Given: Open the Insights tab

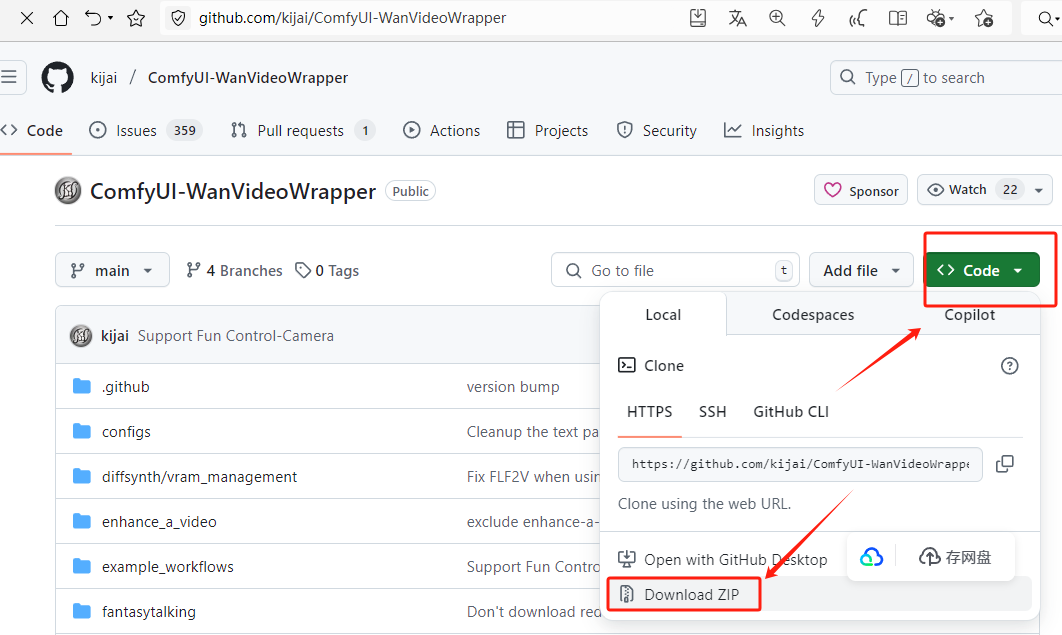Looking at the screenshot, I should point(764,131).
